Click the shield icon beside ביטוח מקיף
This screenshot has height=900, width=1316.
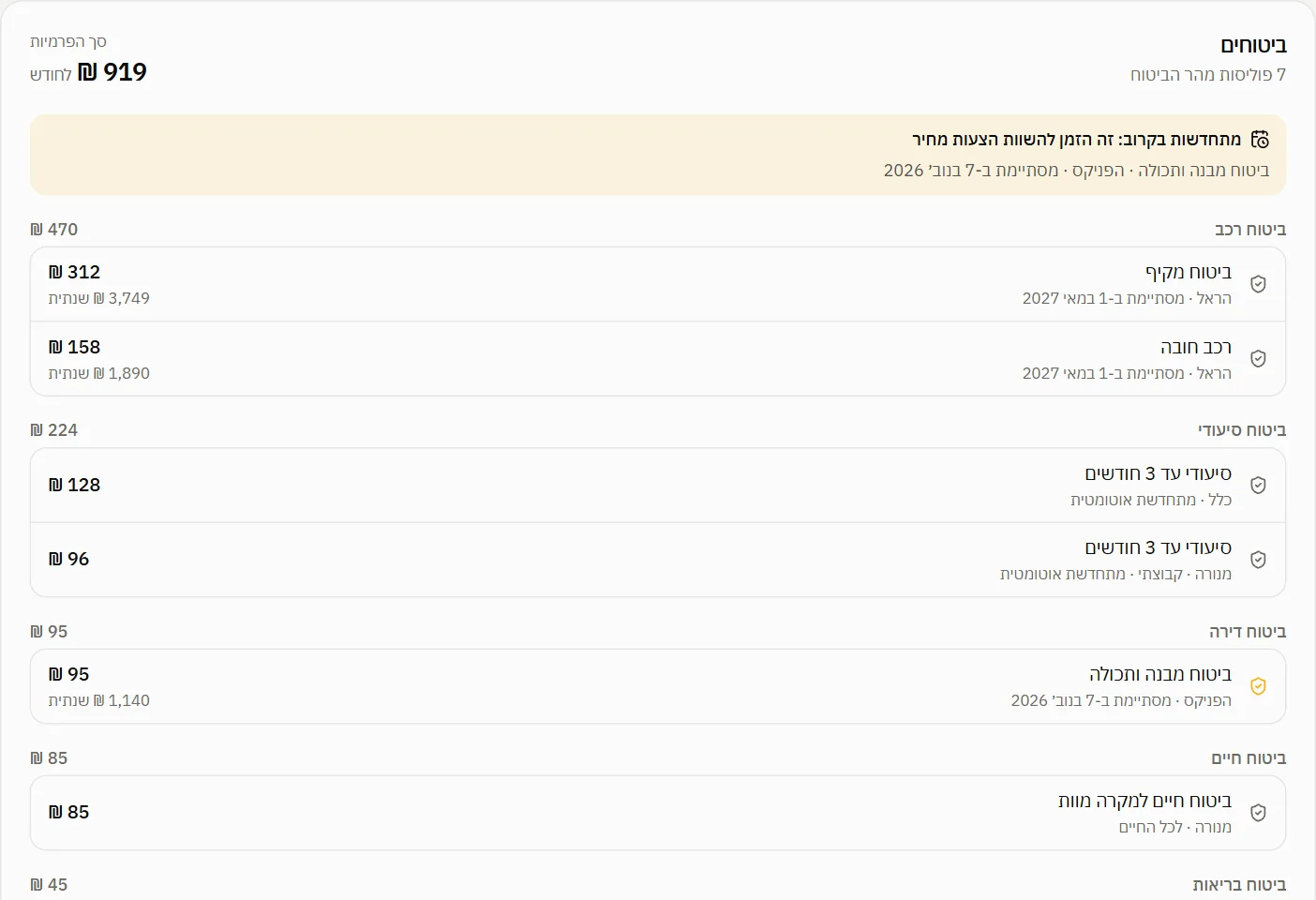point(1259,284)
